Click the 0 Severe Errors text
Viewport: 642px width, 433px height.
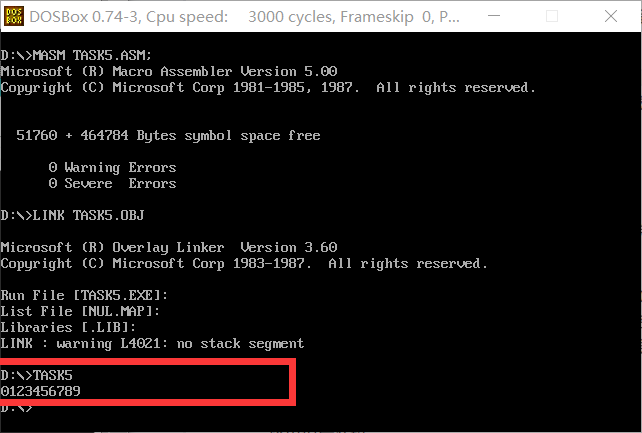pos(112,183)
